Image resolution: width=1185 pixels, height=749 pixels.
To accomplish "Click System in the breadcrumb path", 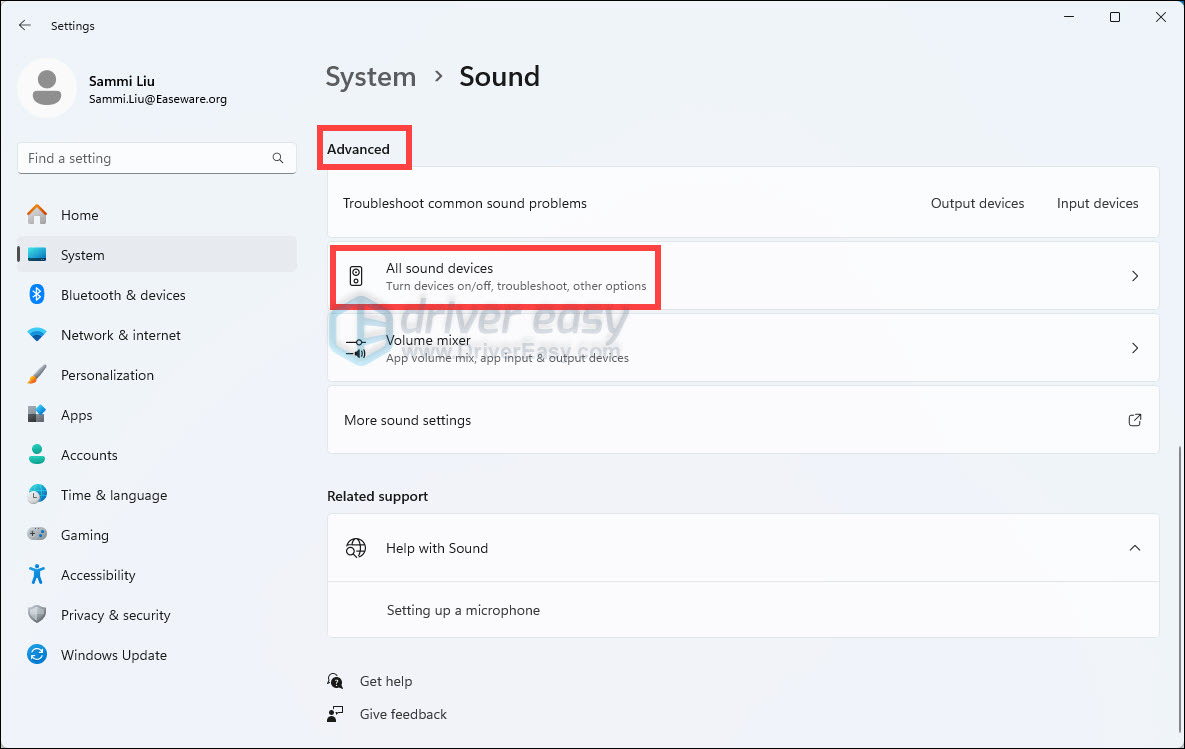I will click(x=370, y=76).
